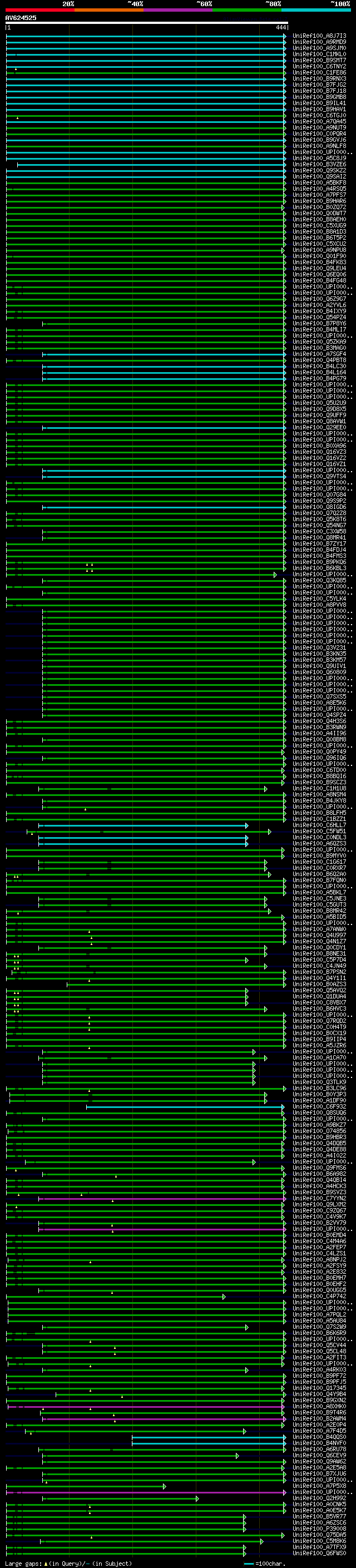The height and width of the screenshot is (1568, 356).
Task: Click label UniRef100_C6HLL7
Action: tap(319, 825)
